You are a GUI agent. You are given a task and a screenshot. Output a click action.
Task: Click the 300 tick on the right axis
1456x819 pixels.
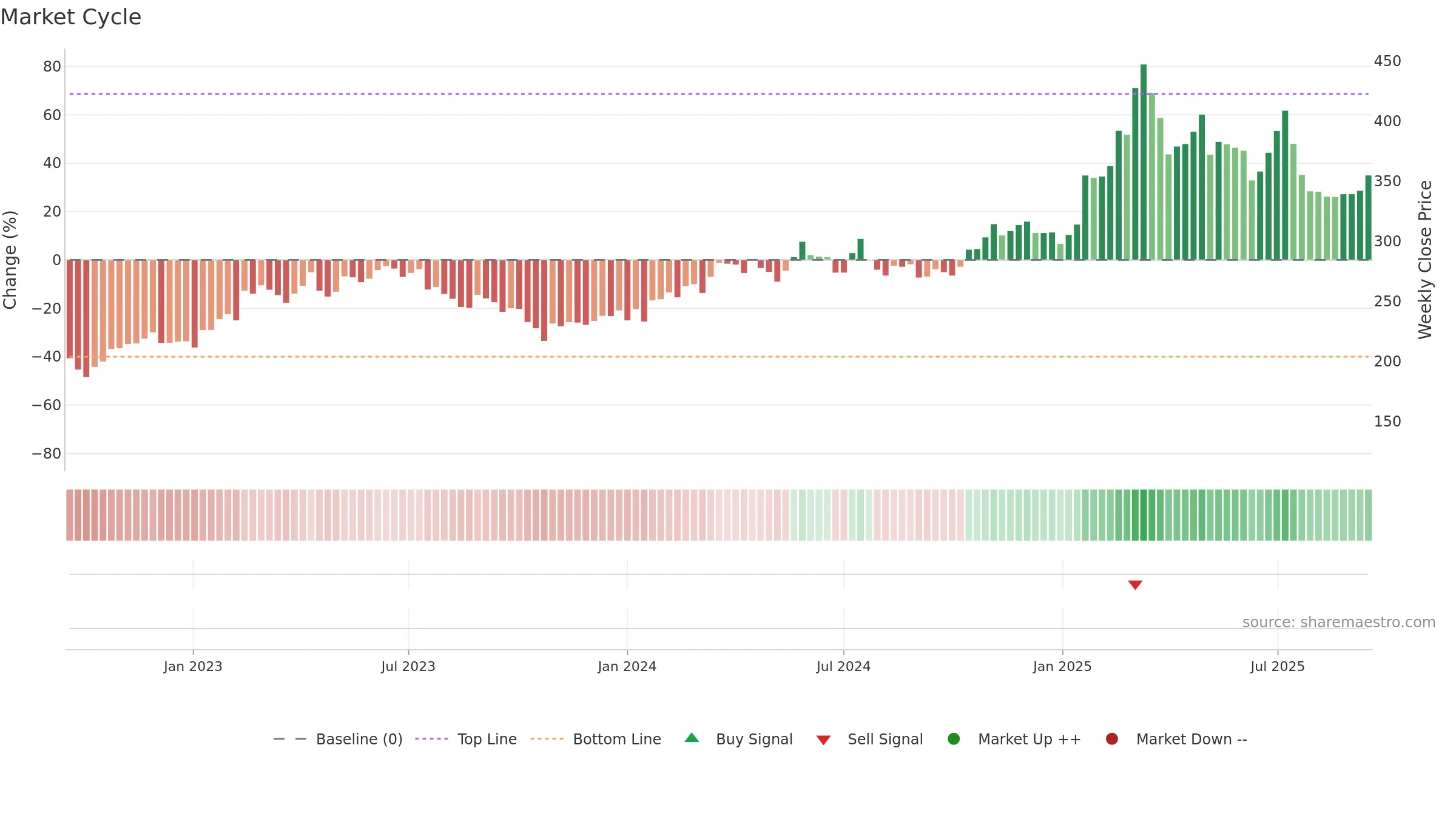[x=1387, y=241]
